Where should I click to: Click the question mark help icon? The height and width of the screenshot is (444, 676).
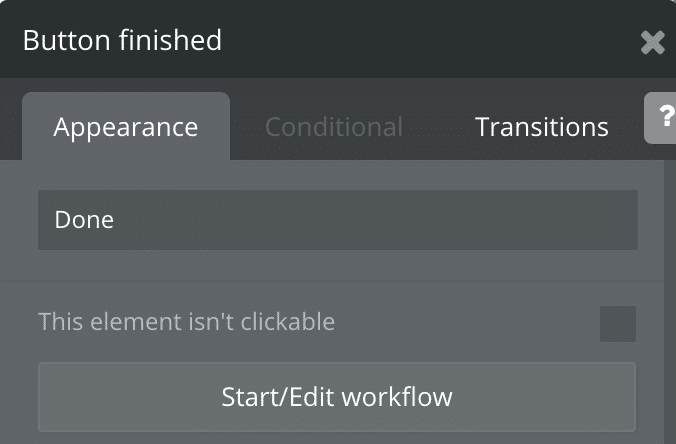(663, 119)
